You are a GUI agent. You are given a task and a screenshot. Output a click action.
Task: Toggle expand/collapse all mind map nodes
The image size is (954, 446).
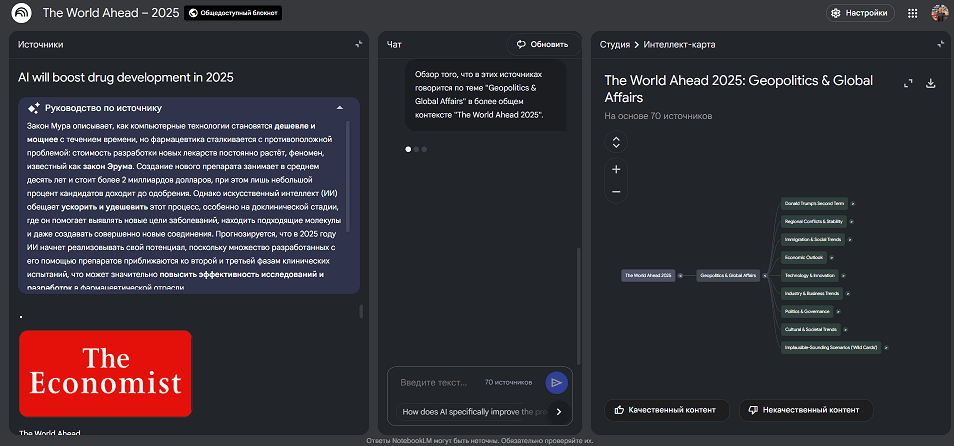(x=616, y=142)
